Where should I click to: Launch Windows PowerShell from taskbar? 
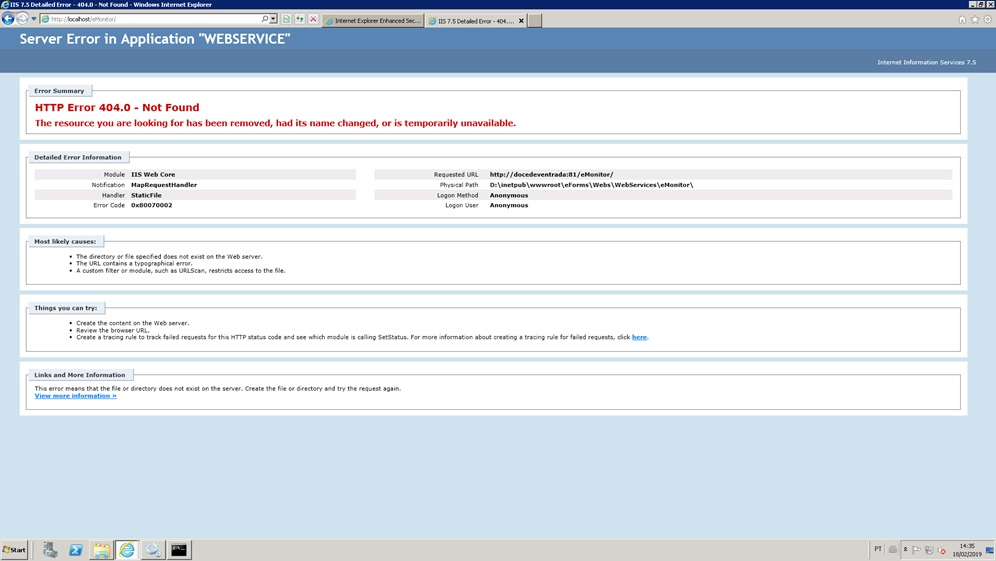[75, 550]
